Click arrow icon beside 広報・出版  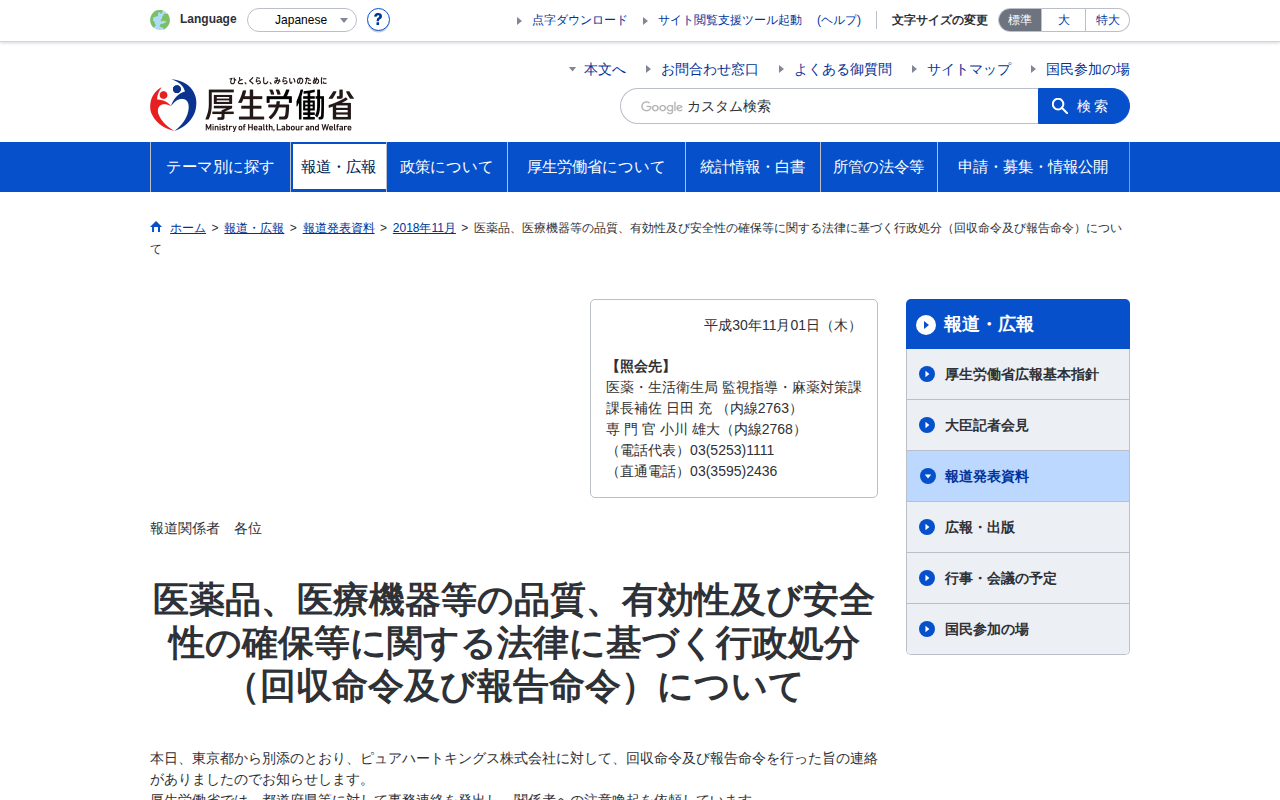tap(927, 527)
